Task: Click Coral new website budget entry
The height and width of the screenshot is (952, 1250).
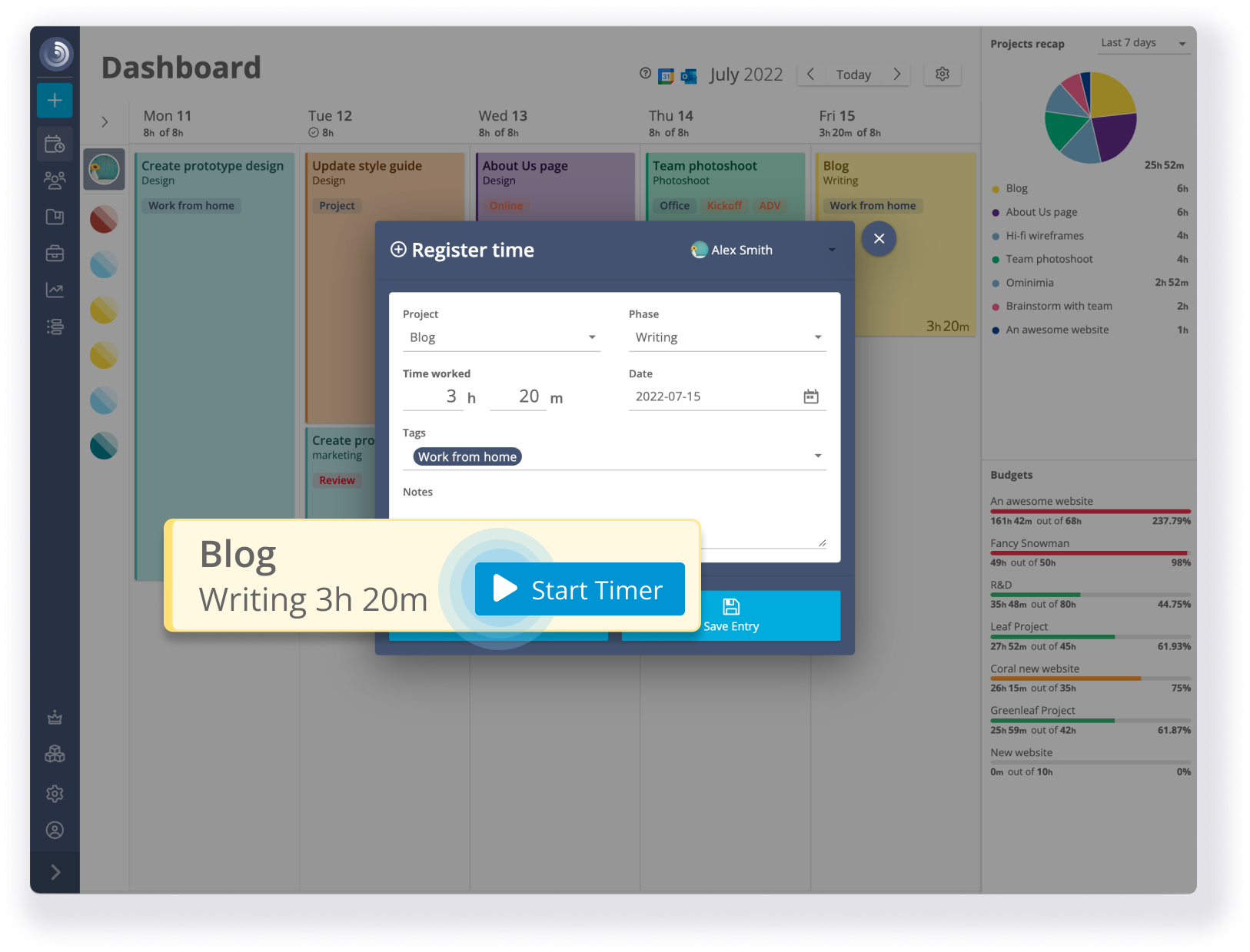Action: tap(1090, 678)
